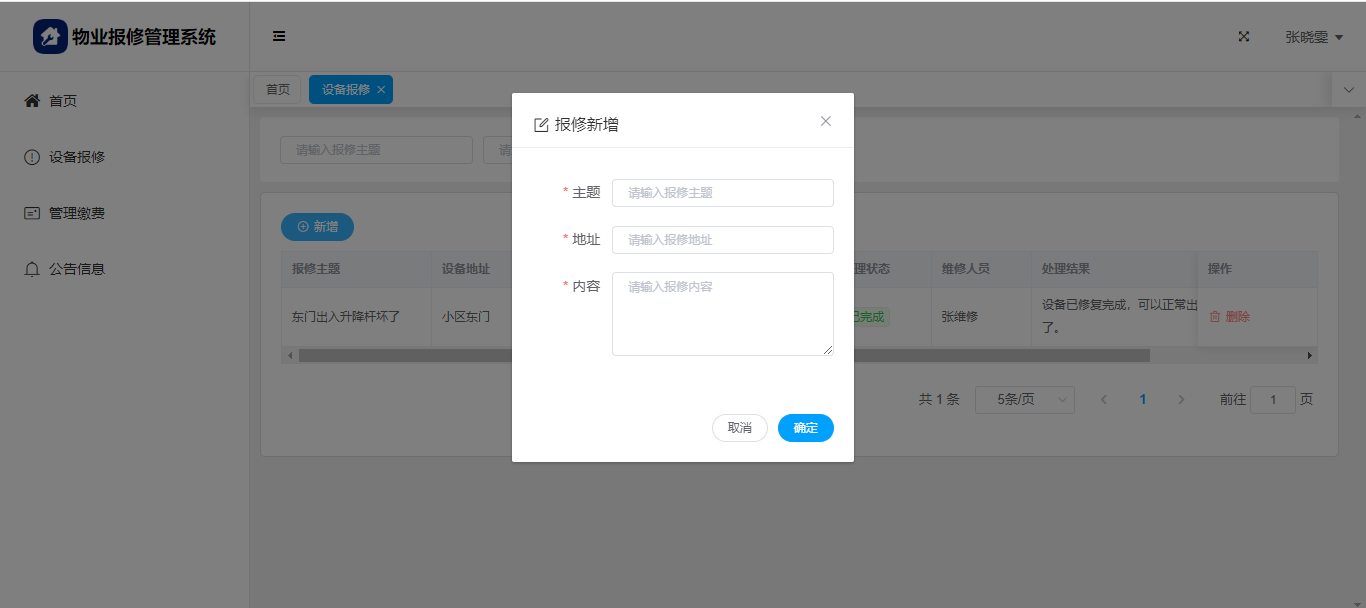The height and width of the screenshot is (608, 1366).
Task: Switch to the 首页 tab
Action: point(277,90)
